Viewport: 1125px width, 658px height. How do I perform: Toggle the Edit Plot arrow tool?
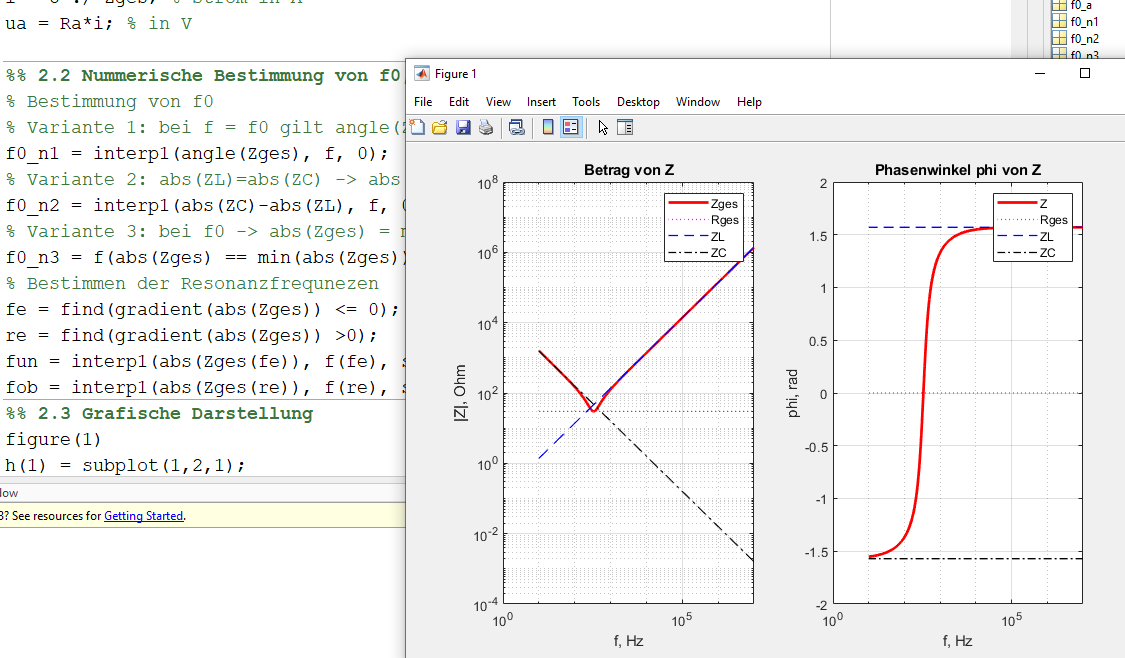click(602, 127)
